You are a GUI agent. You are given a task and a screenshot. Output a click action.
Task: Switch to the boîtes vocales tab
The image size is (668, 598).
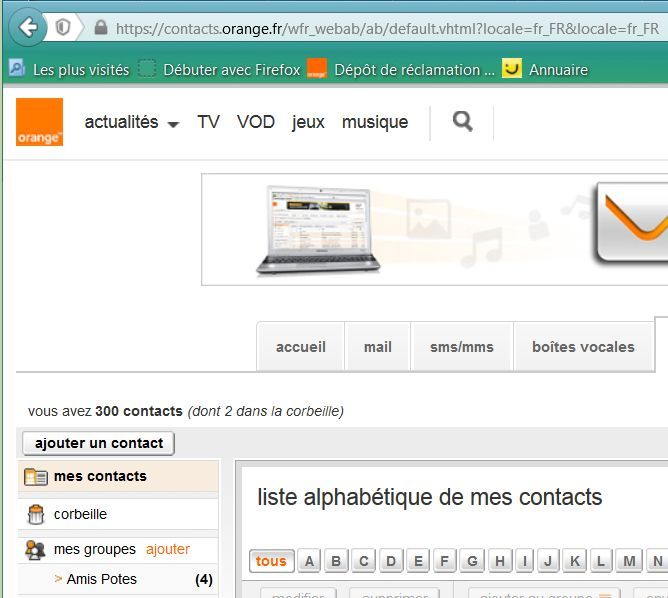point(583,347)
